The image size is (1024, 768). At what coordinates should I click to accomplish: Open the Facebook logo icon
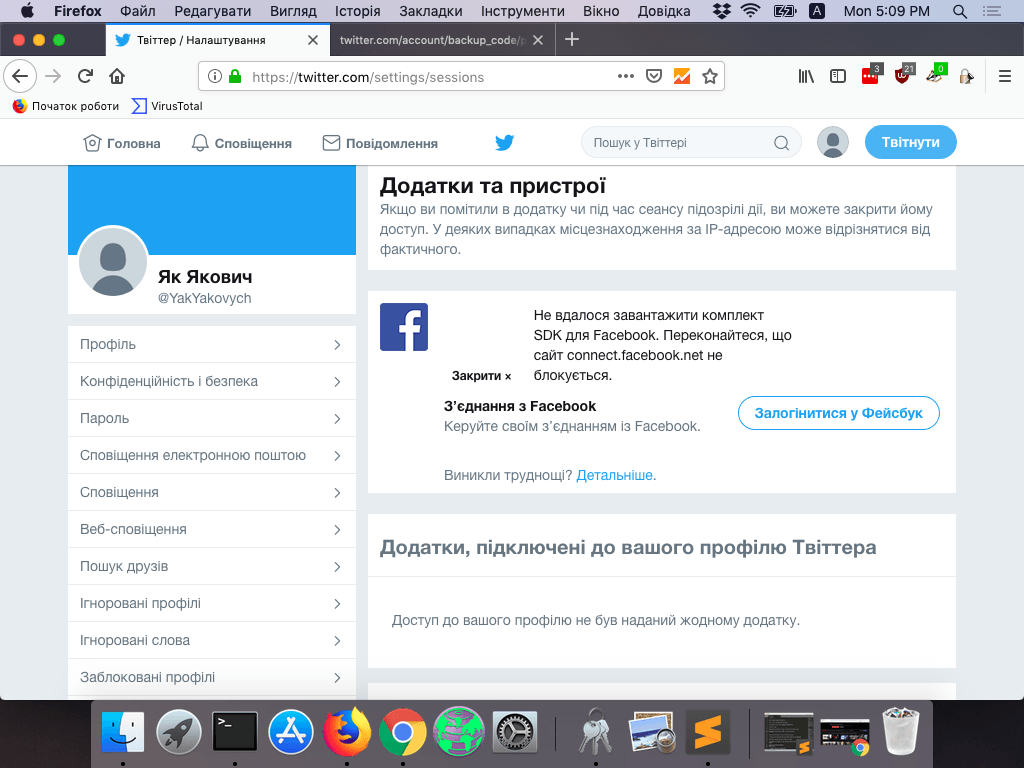click(x=404, y=327)
